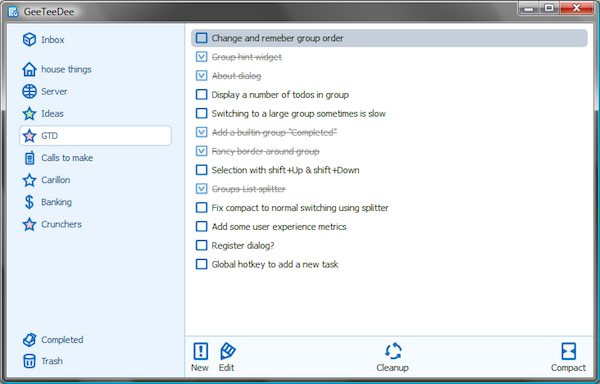The height and width of the screenshot is (384, 600).
Task: Select task text 'Global hotkey to add a new task'
Action: [275, 264]
